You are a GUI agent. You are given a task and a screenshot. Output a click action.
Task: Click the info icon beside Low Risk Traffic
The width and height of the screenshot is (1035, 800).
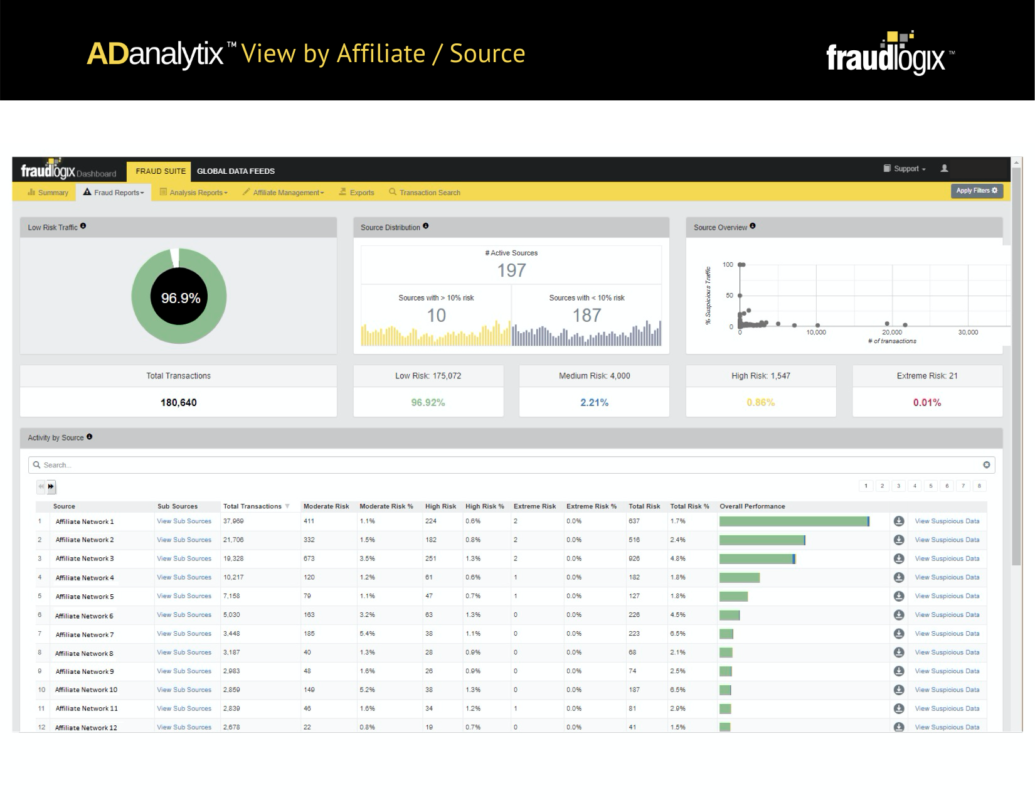tap(83, 226)
